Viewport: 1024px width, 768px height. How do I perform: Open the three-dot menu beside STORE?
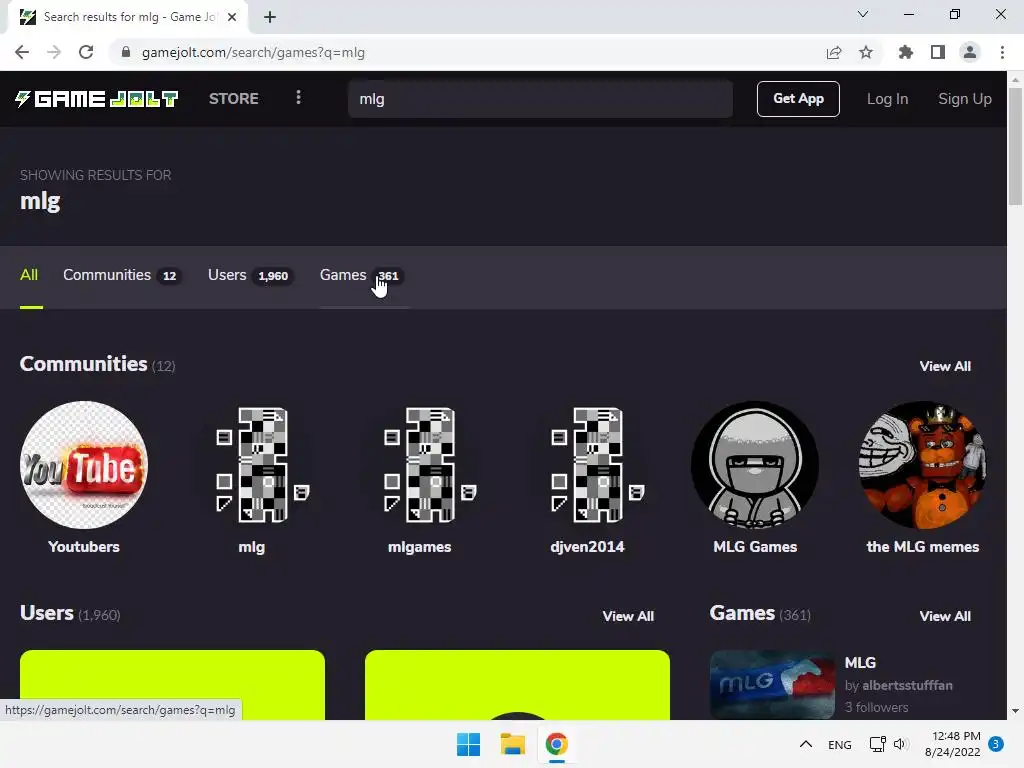(x=298, y=97)
